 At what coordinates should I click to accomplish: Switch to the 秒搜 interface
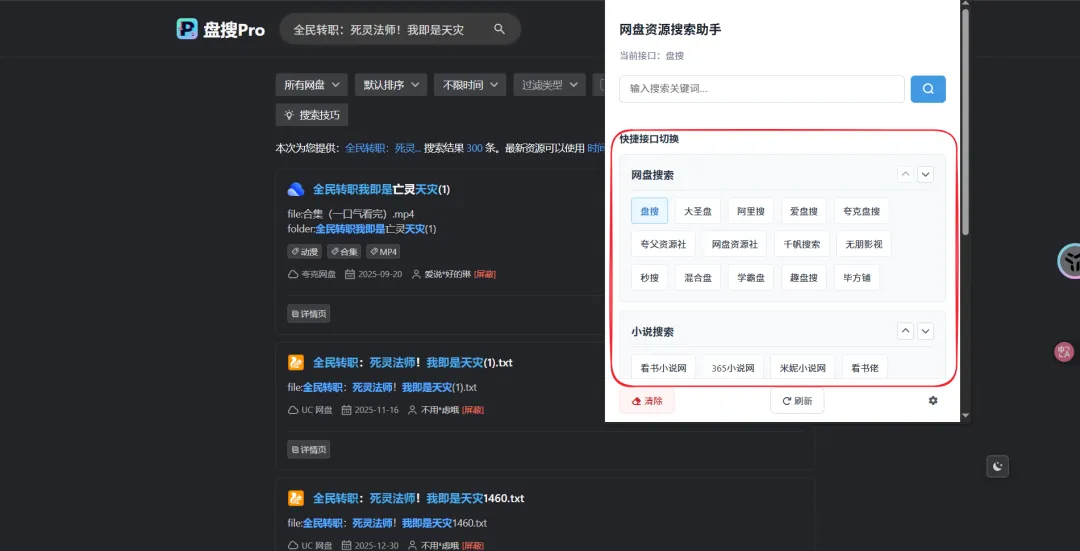(x=650, y=278)
